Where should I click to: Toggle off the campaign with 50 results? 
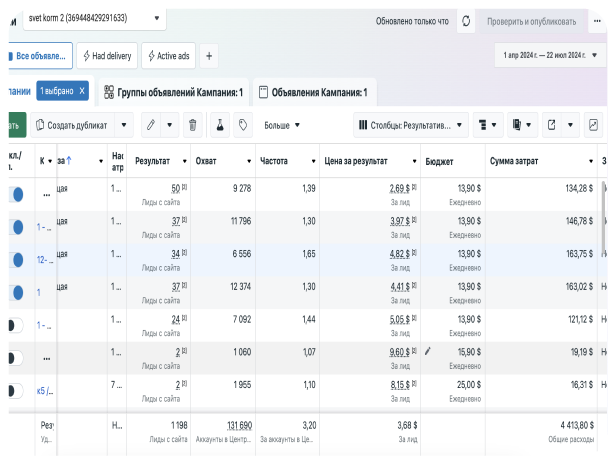tap(14, 194)
